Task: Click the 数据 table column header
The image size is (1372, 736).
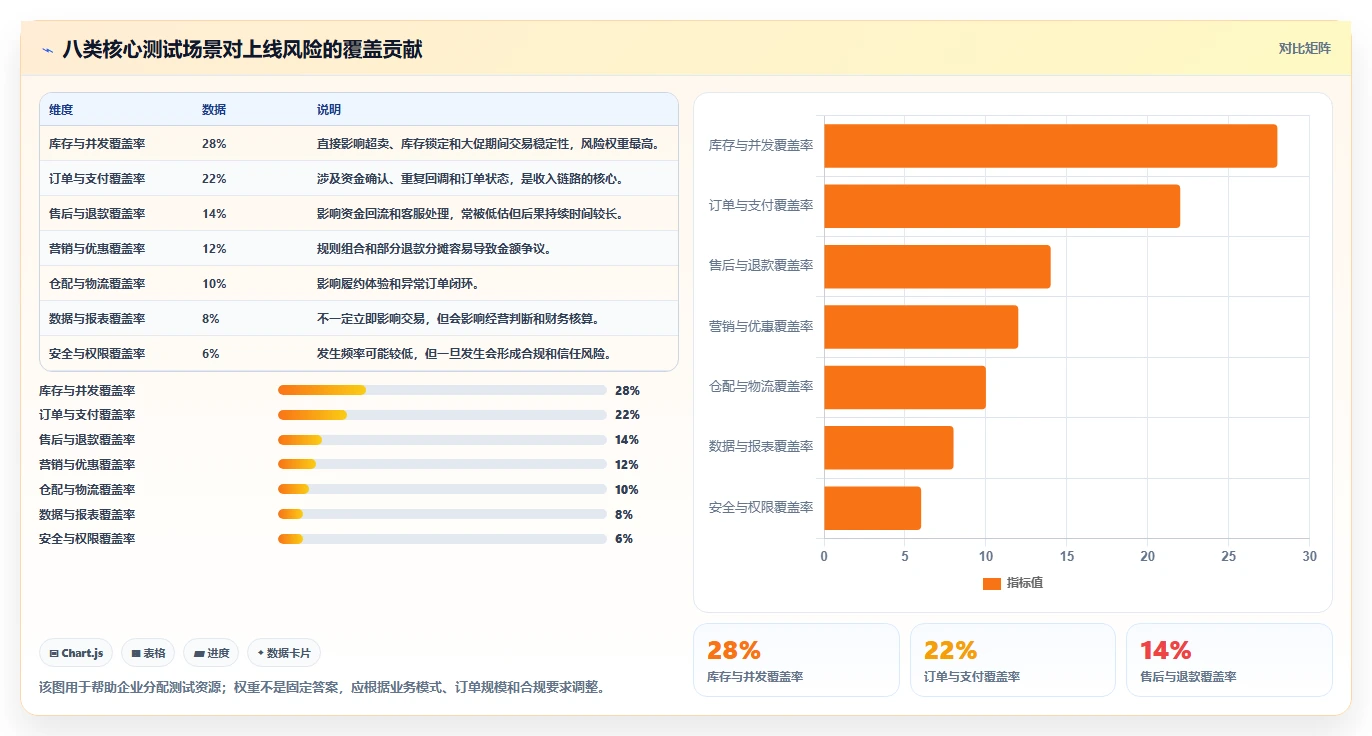Action: 214,109
